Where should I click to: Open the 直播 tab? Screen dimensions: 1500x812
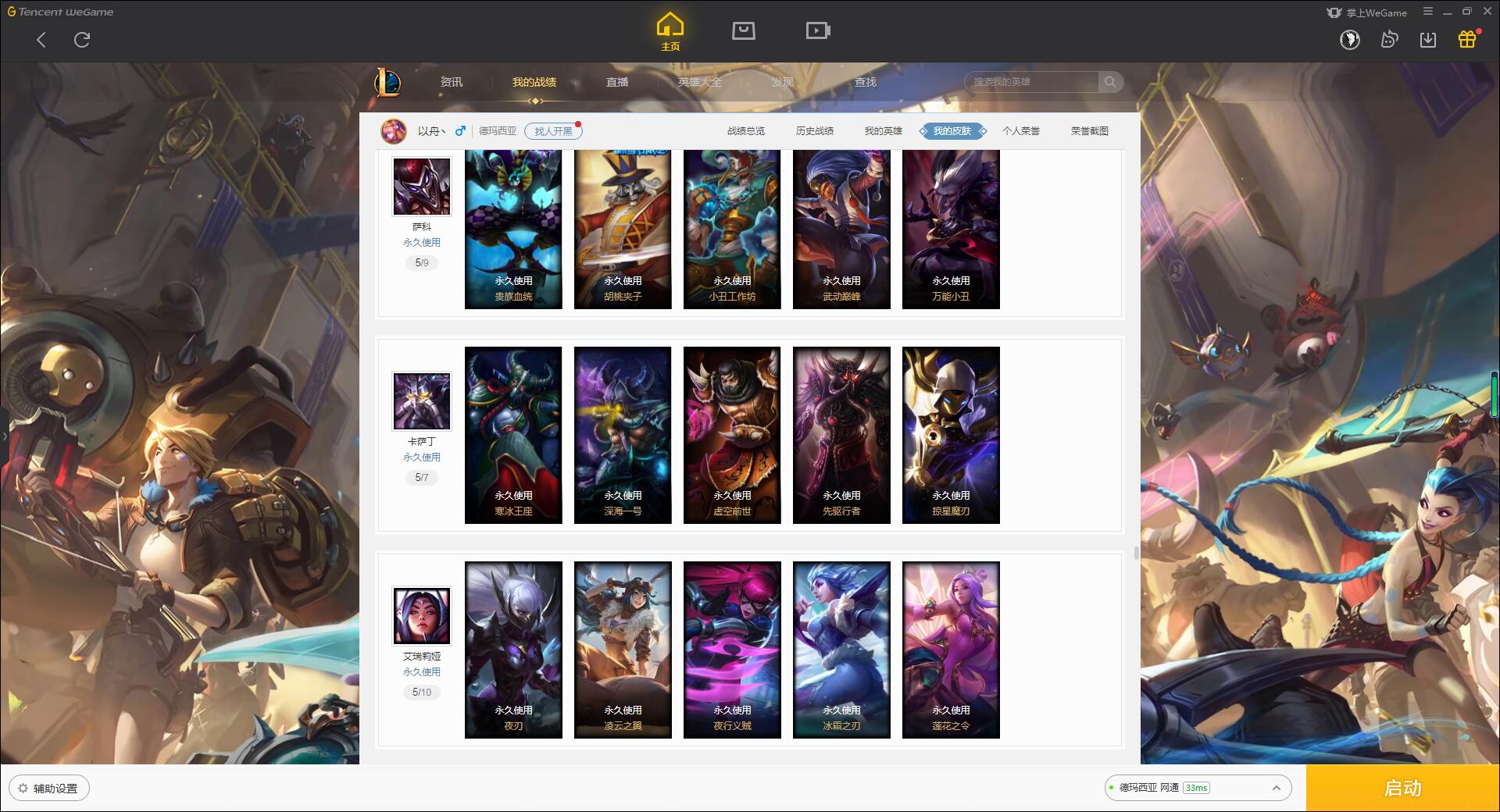pyautogui.click(x=617, y=82)
